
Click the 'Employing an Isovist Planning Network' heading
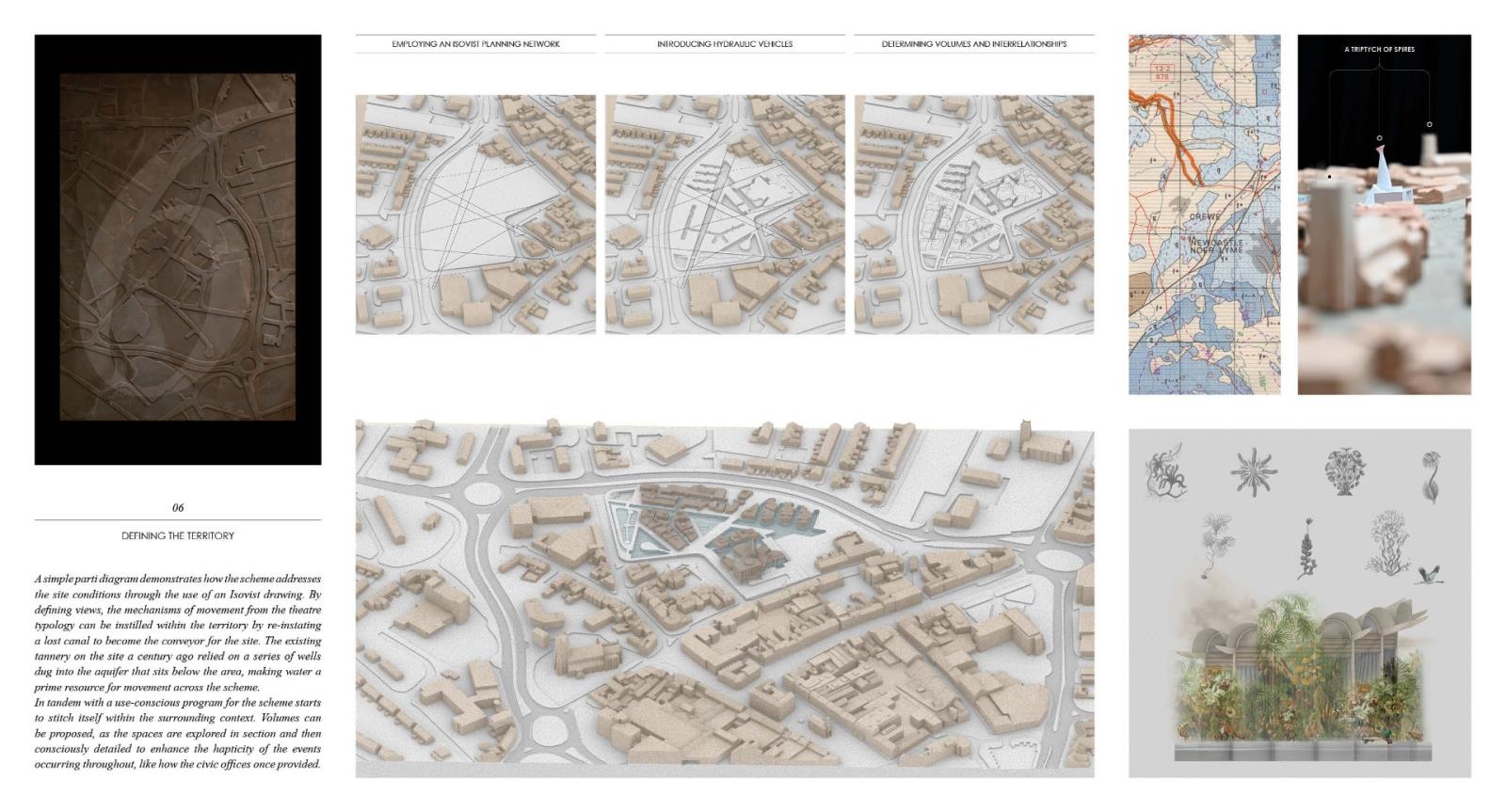tap(475, 44)
